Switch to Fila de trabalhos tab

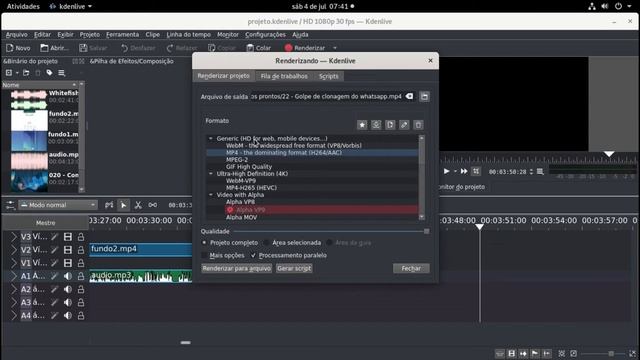(284, 76)
